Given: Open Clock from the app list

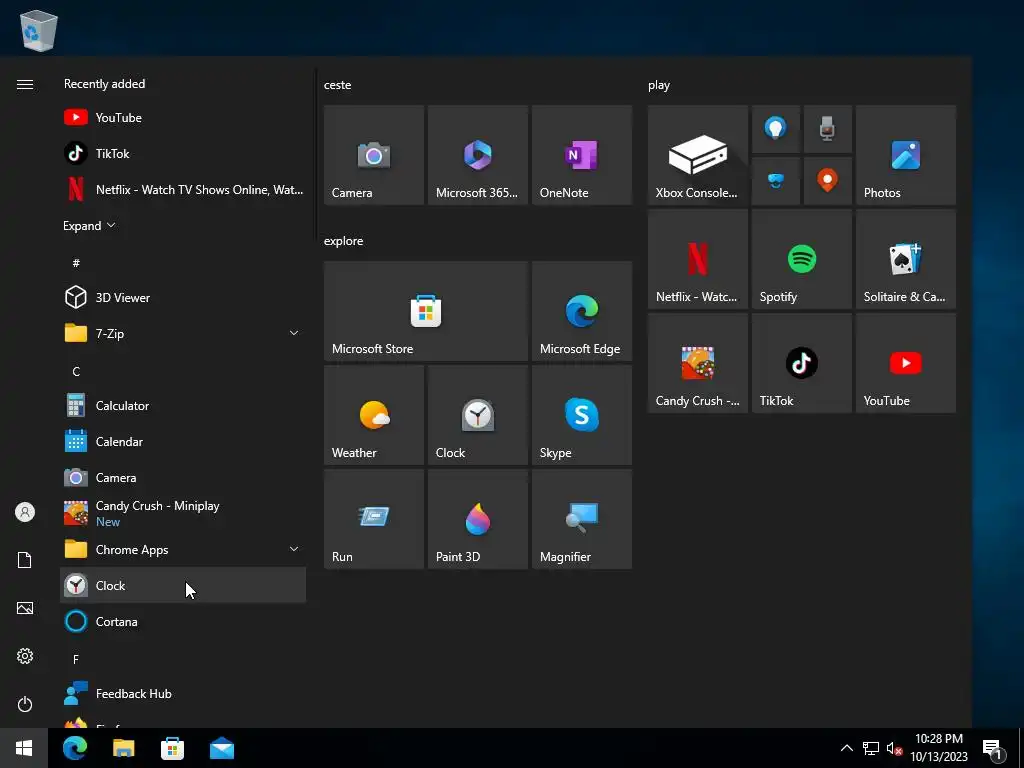Looking at the screenshot, I should click(183, 585).
